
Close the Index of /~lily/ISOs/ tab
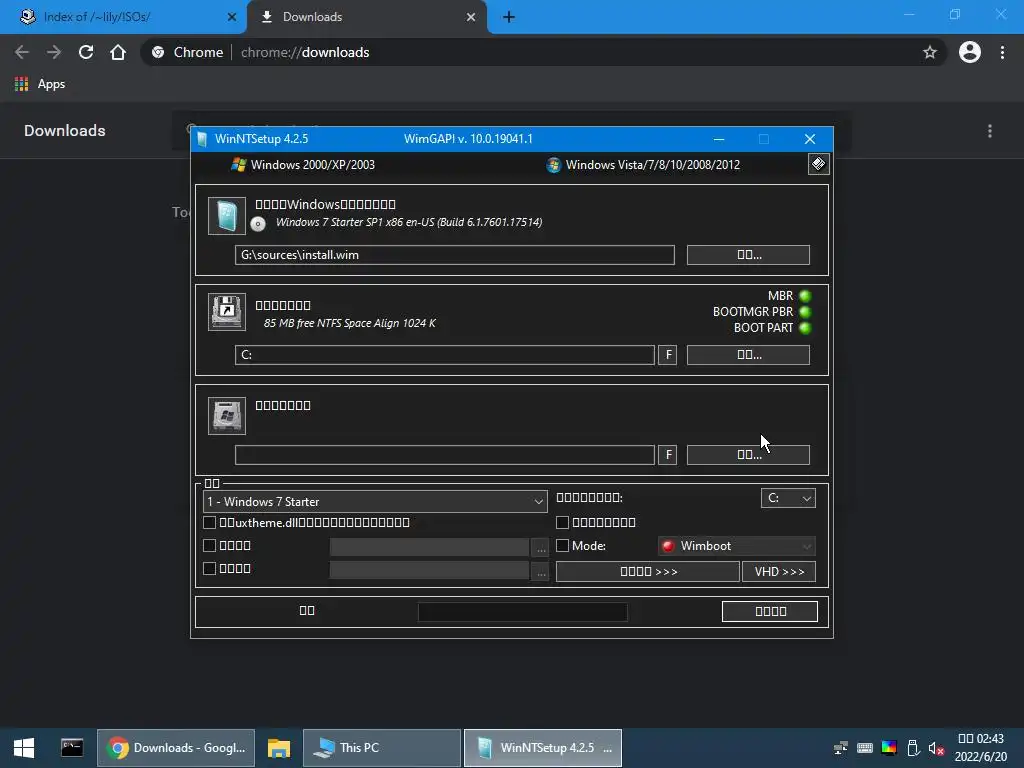pos(232,17)
